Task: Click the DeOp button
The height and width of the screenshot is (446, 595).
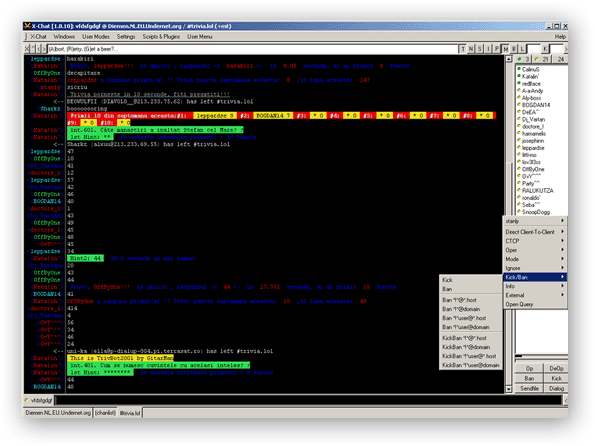Action: pos(556,368)
